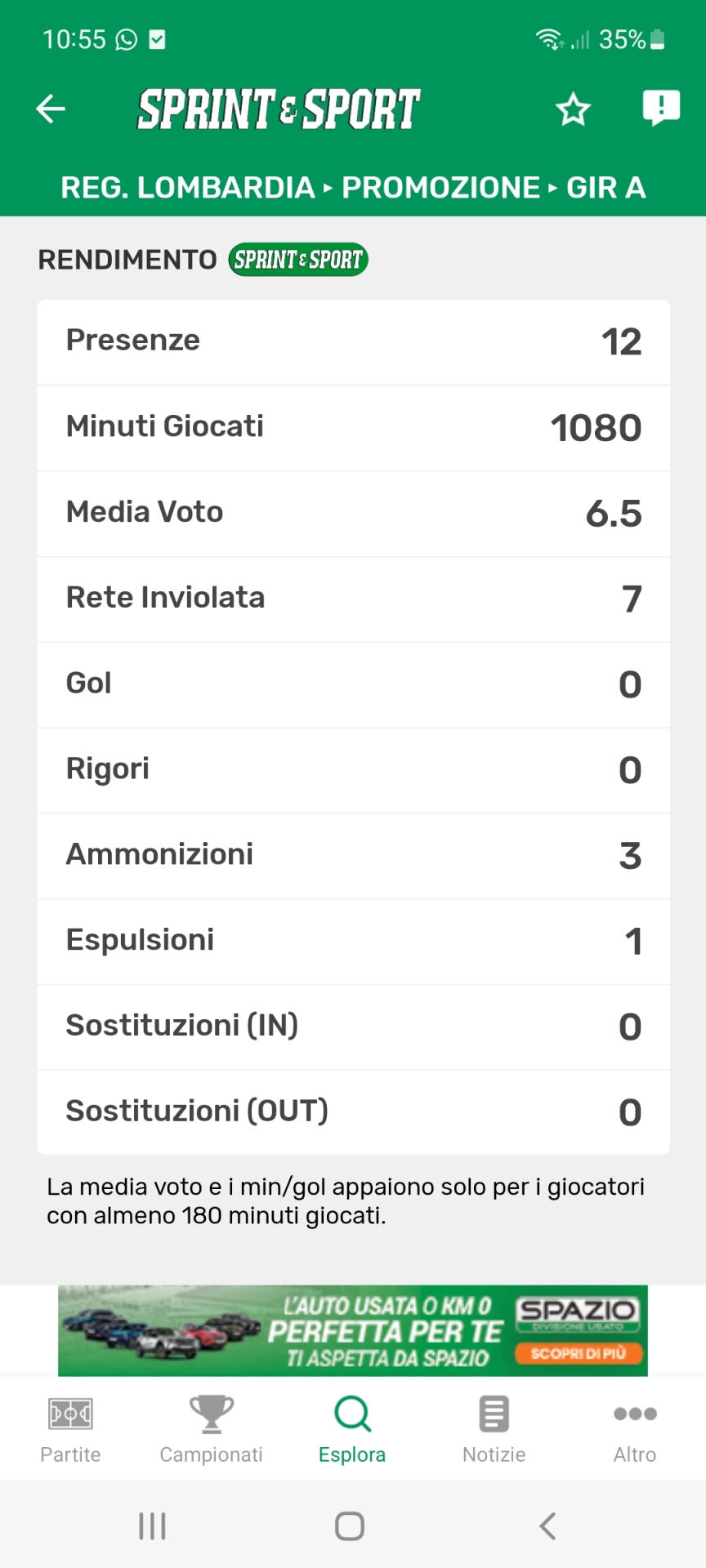Tap the Scopri di più ad button
This screenshot has height=1568, width=706.
pos(579,1353)
